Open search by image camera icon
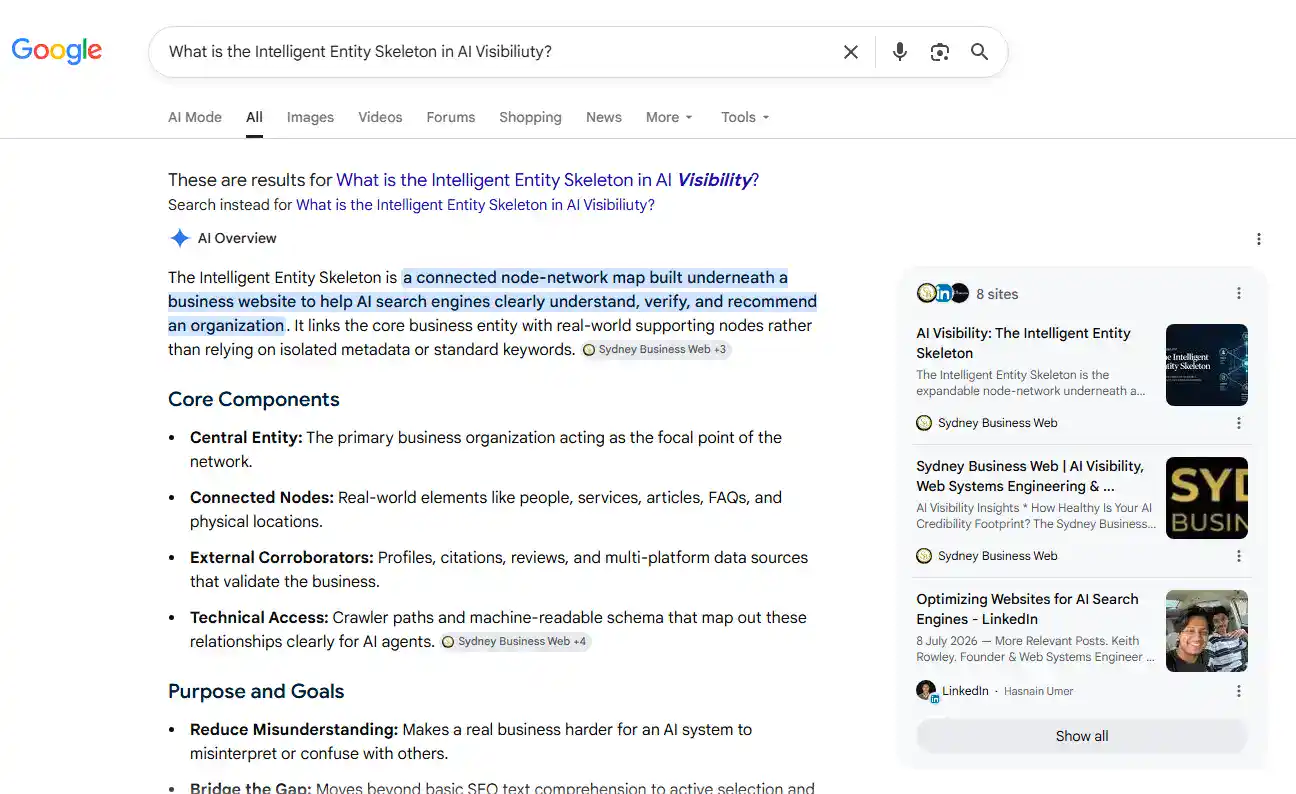Viewport: 1296px width, 794px height. pyautogui.click(x=940, y=52)
